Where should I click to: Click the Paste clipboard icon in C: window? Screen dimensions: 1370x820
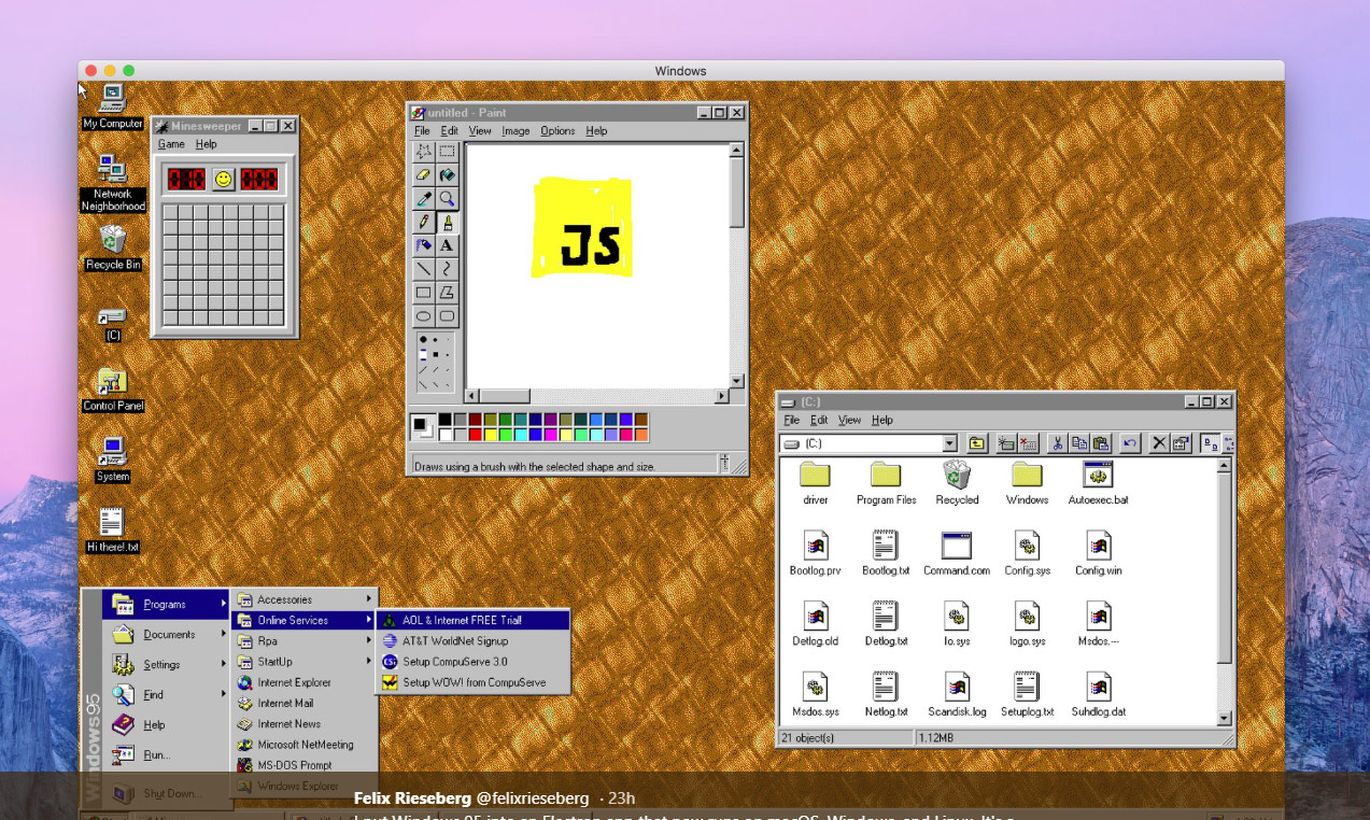[x=1102, y=444]
